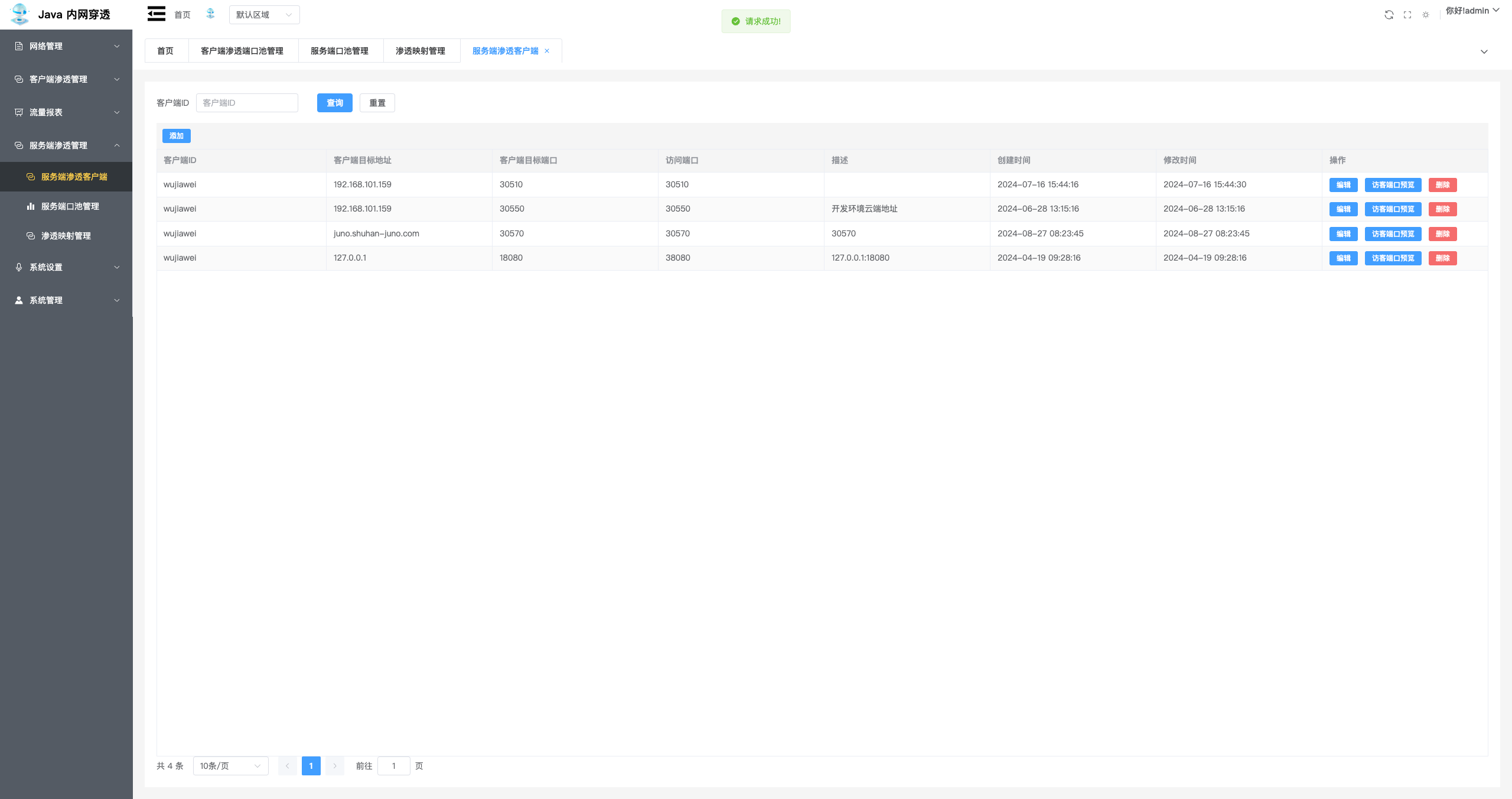This screenshot has height=799, width=1512.
Task: Open the 默认区域 dropdown
Action: (264, 15)
